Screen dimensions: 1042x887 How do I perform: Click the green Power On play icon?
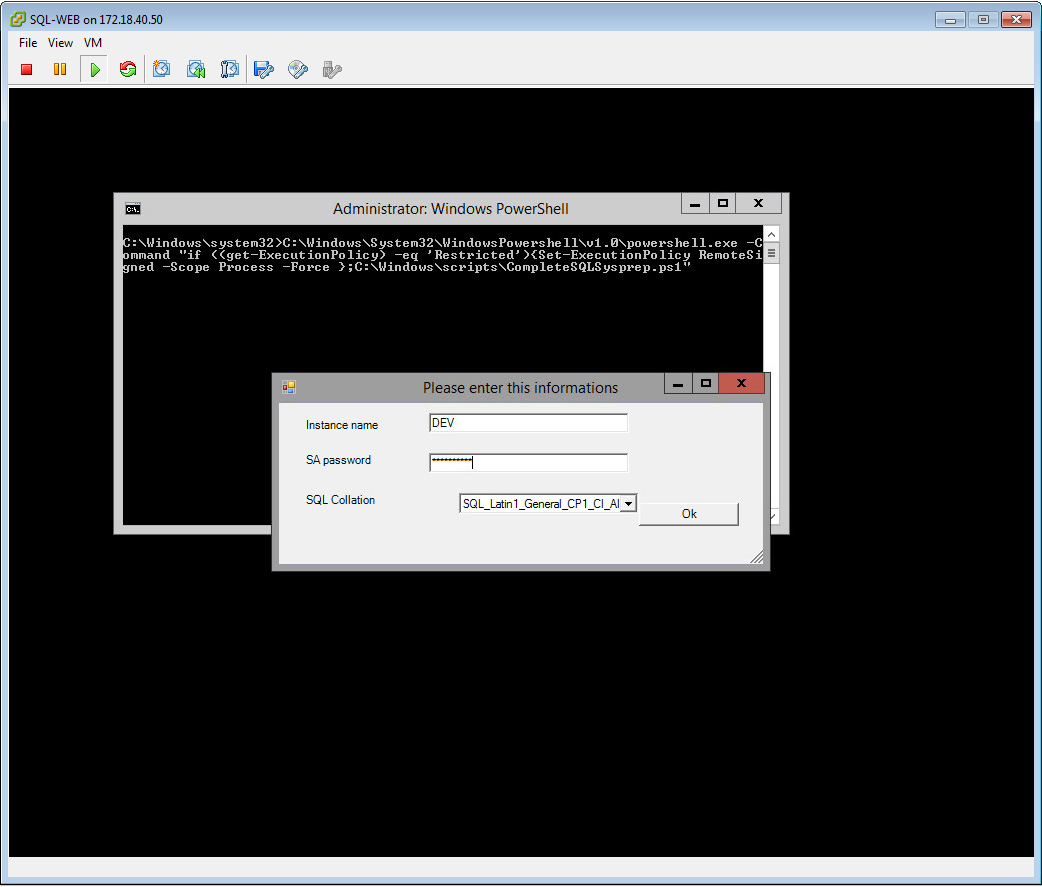coord(94,69)
